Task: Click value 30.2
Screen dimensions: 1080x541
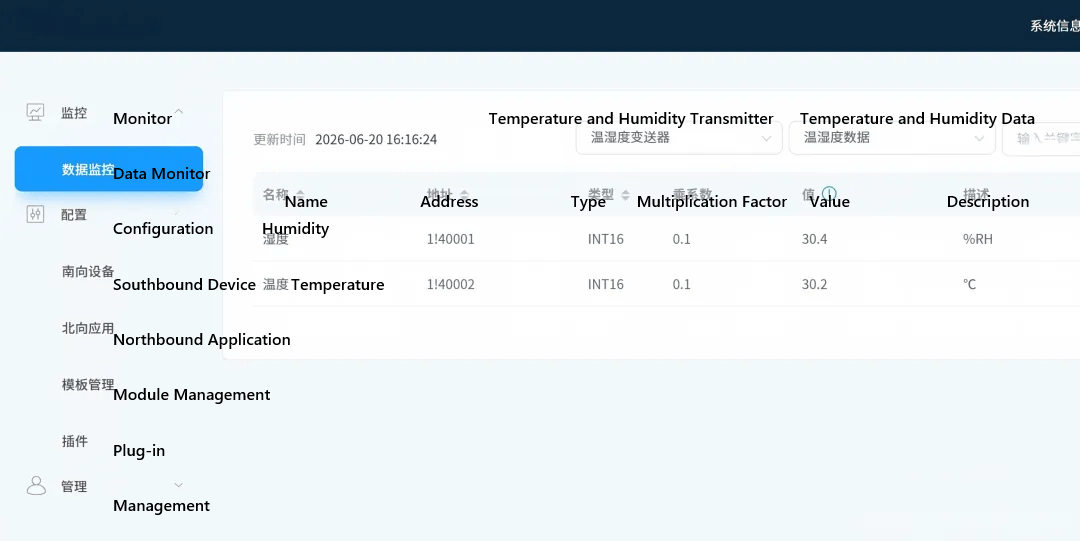Action: [x=814, y=284]
